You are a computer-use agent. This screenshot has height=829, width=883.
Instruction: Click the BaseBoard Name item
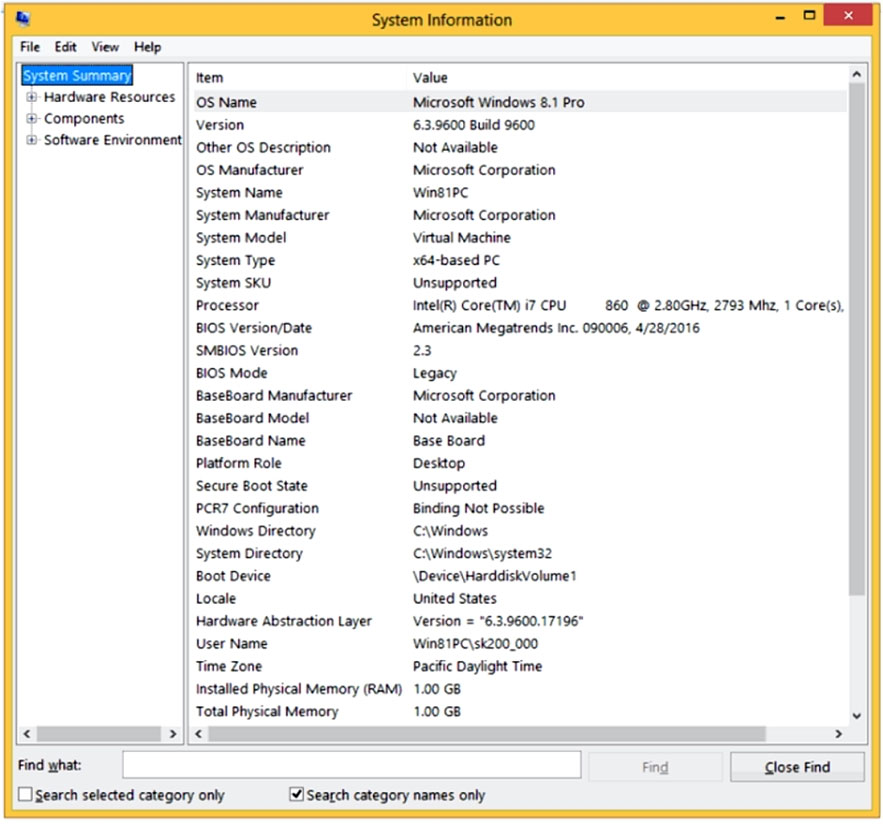pos(251,440)
